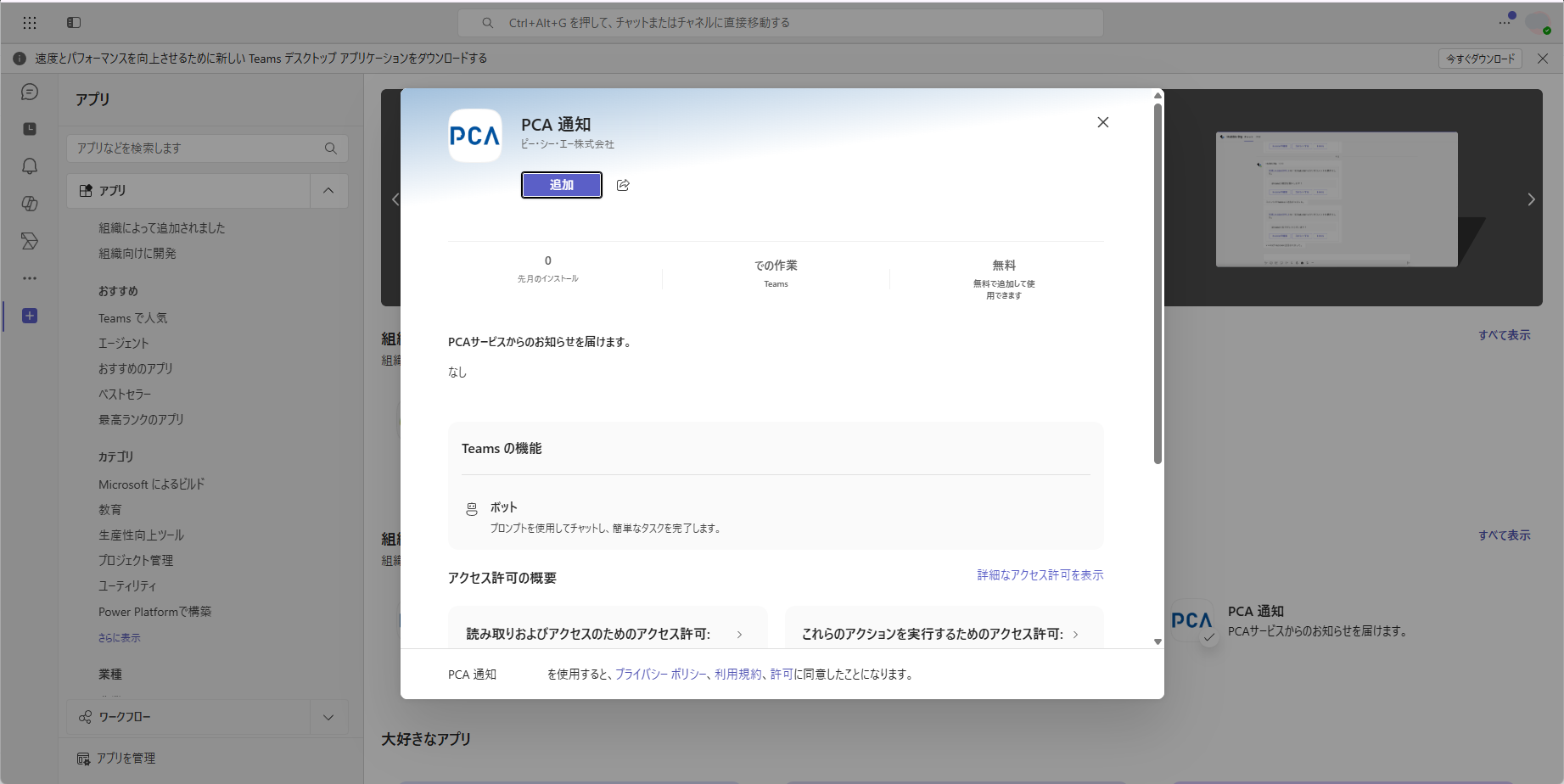Image resolution: width=1564 pixels, height=784 pixels.
Task: Select the Apps plus icon in rail
Action: coord(30,316)
